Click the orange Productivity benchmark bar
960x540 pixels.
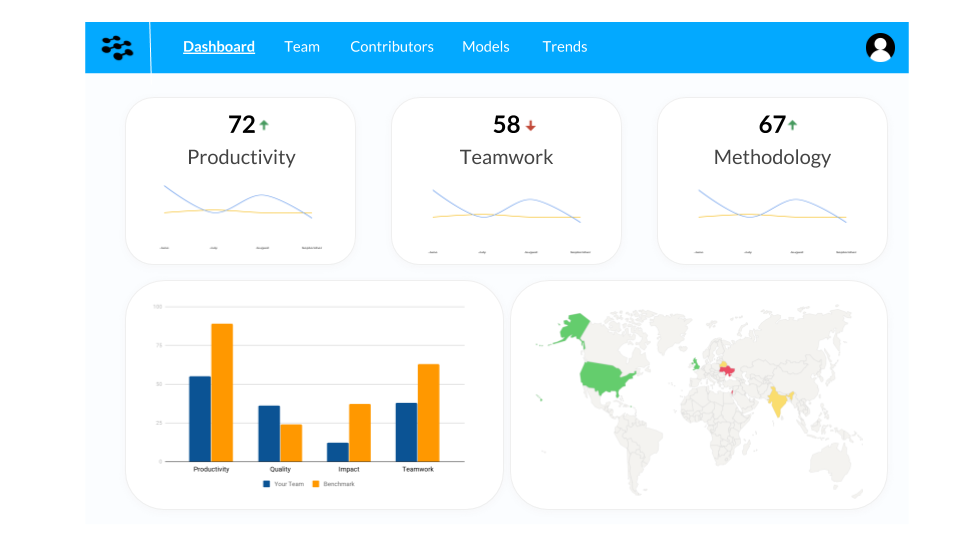tap(222, 392)
